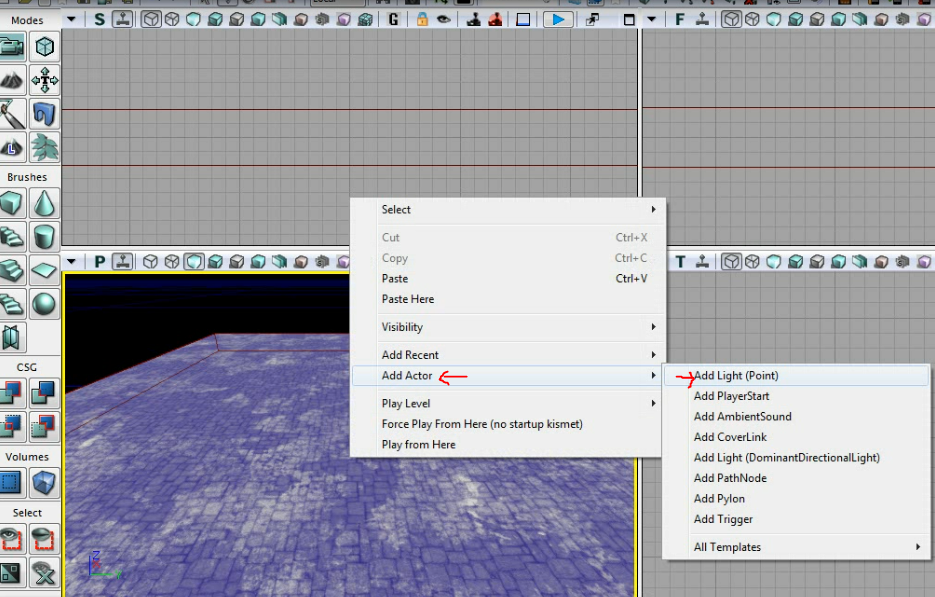This screenshot has height=597, width=935.
Task: Choose Add Light (DominantDirectionalLight)
Action: [x=796, y=457]
